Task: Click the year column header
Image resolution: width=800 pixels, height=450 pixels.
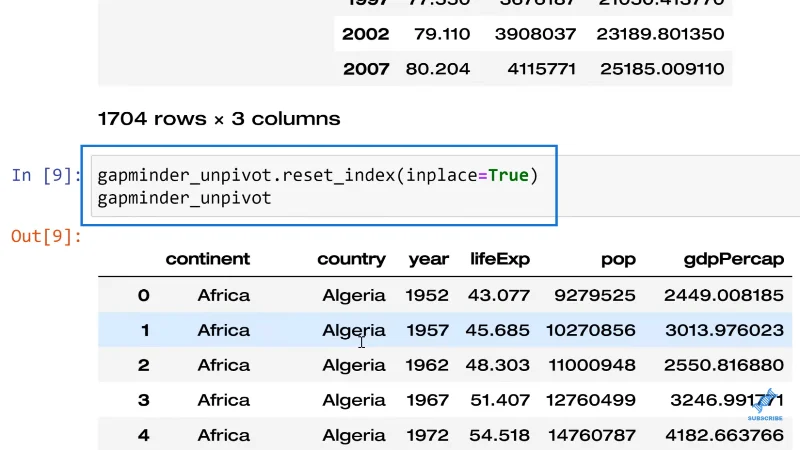Action: (x=429, y=259)
